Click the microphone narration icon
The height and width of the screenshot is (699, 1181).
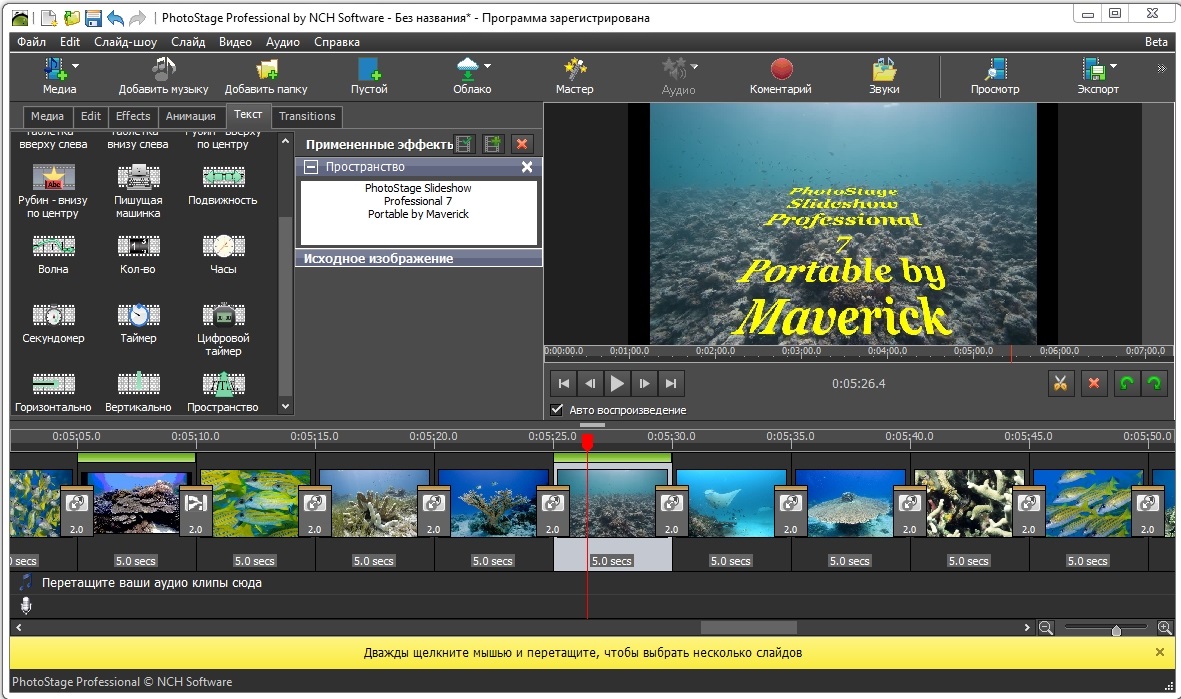coord(26,606)
